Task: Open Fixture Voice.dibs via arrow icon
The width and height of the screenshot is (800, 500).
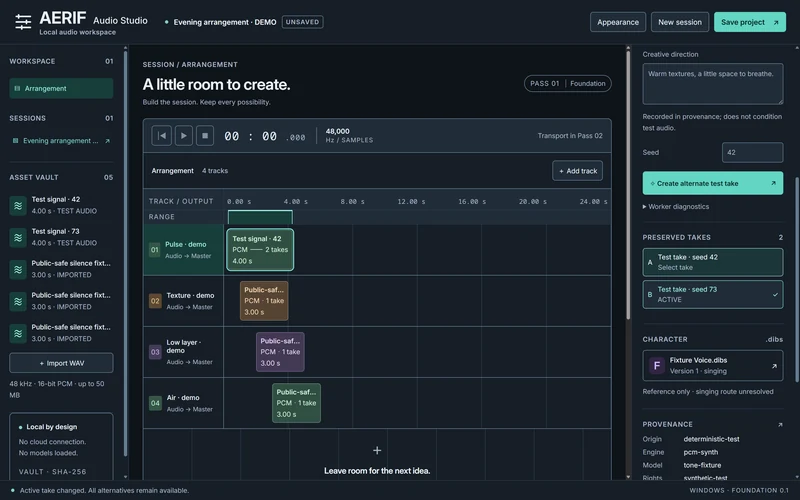Action: 774,366
